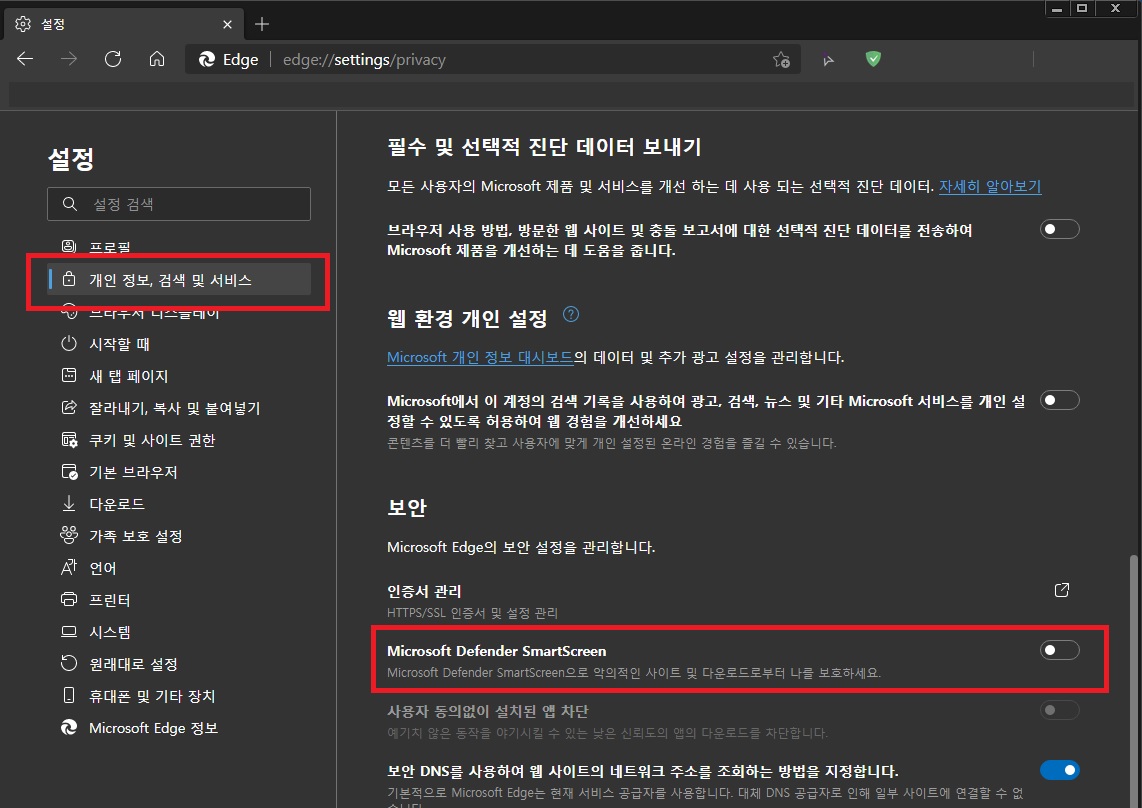
Task: Open 프린터 settings
Action: coord(178,600)
